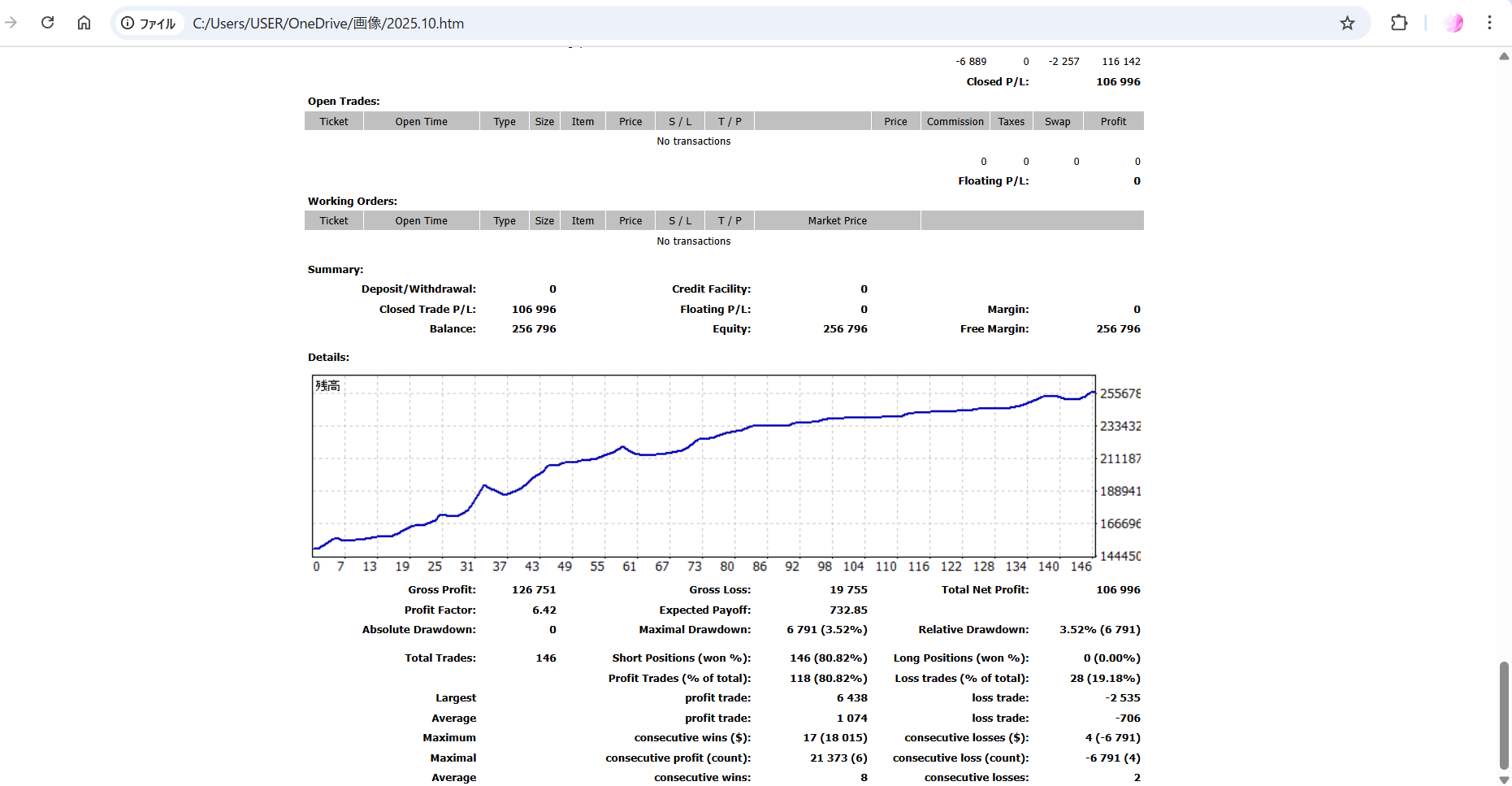Image resolution: width=1512 pixels, height=786 pixels.
Task: Open the site information icon beside ファイル
Action: click(x=128, y=24)
